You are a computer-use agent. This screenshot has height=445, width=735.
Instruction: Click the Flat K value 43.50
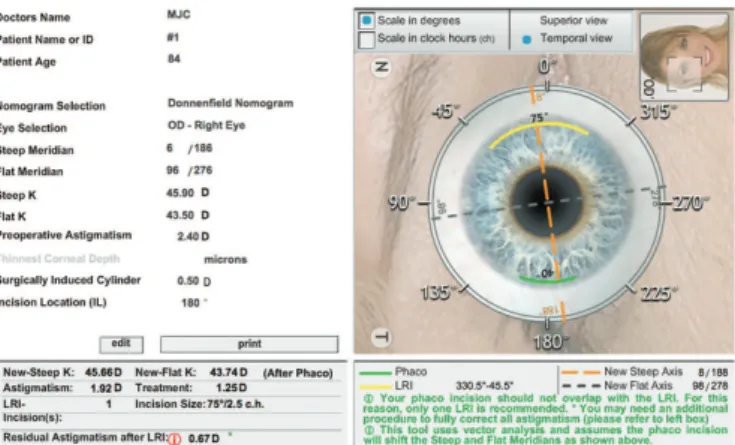(180, 215)
